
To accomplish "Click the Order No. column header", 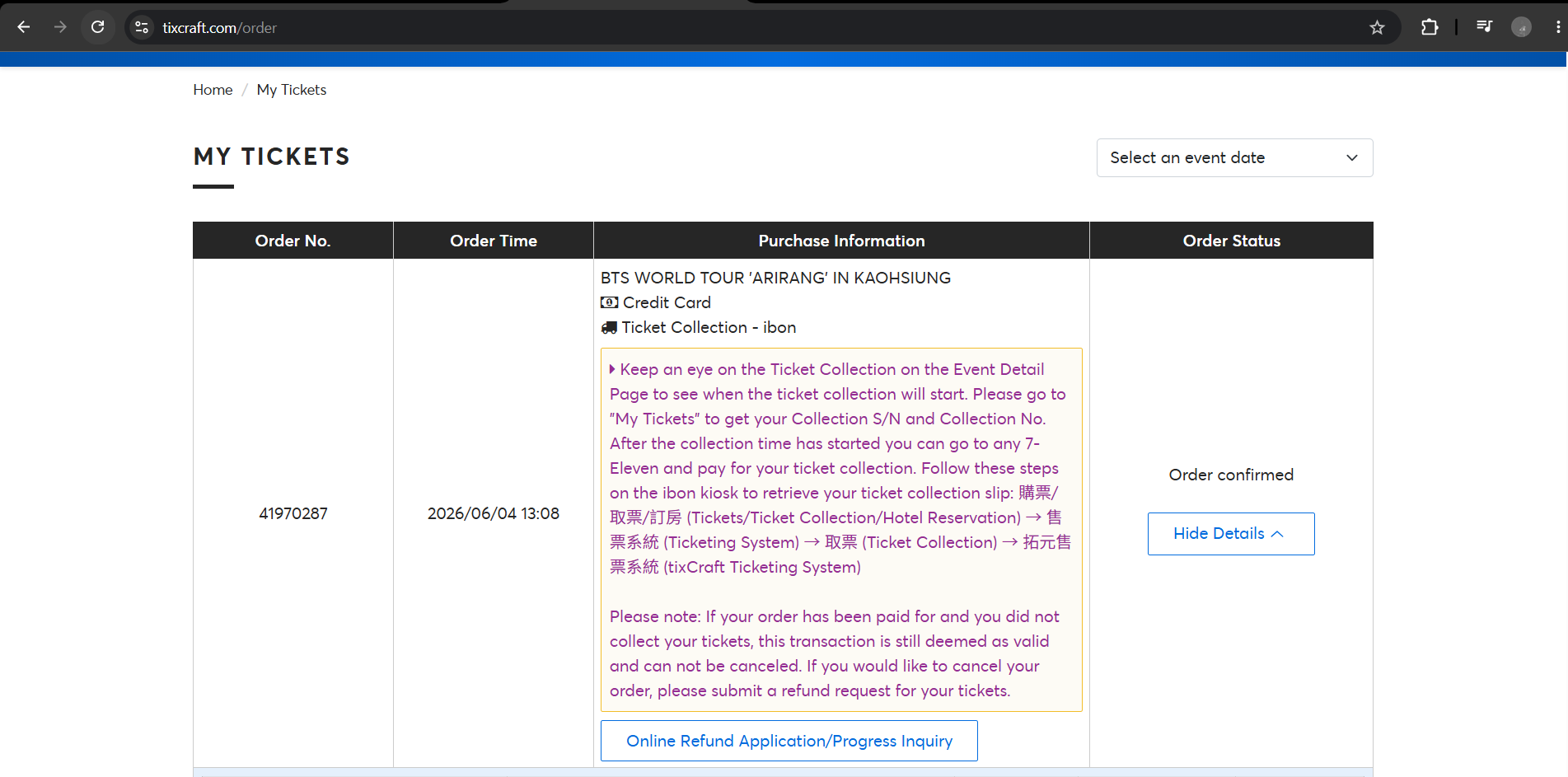I will click(293, 241).
